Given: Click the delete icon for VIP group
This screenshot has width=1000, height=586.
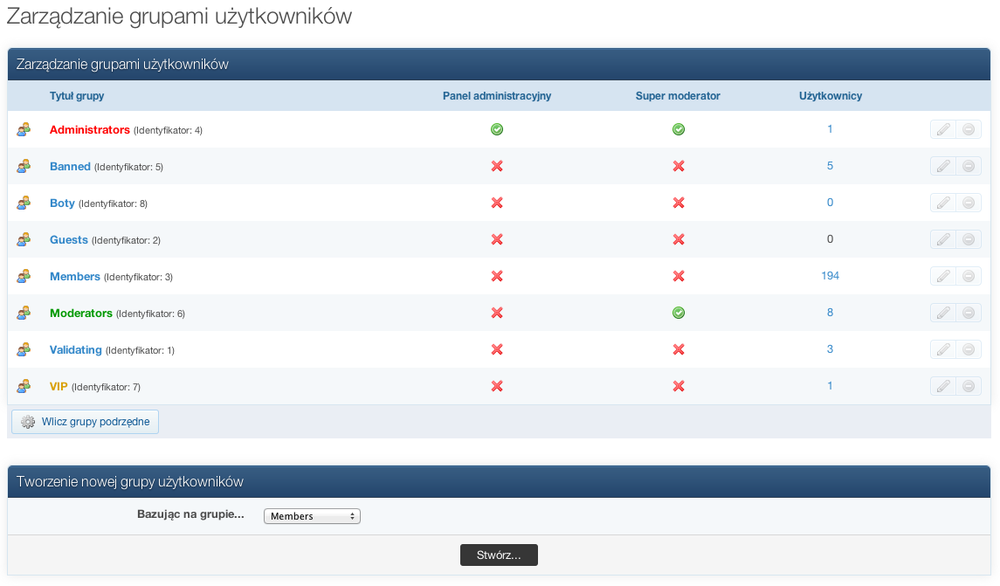Looking at the screenshot, I should (x=968, y=387).
